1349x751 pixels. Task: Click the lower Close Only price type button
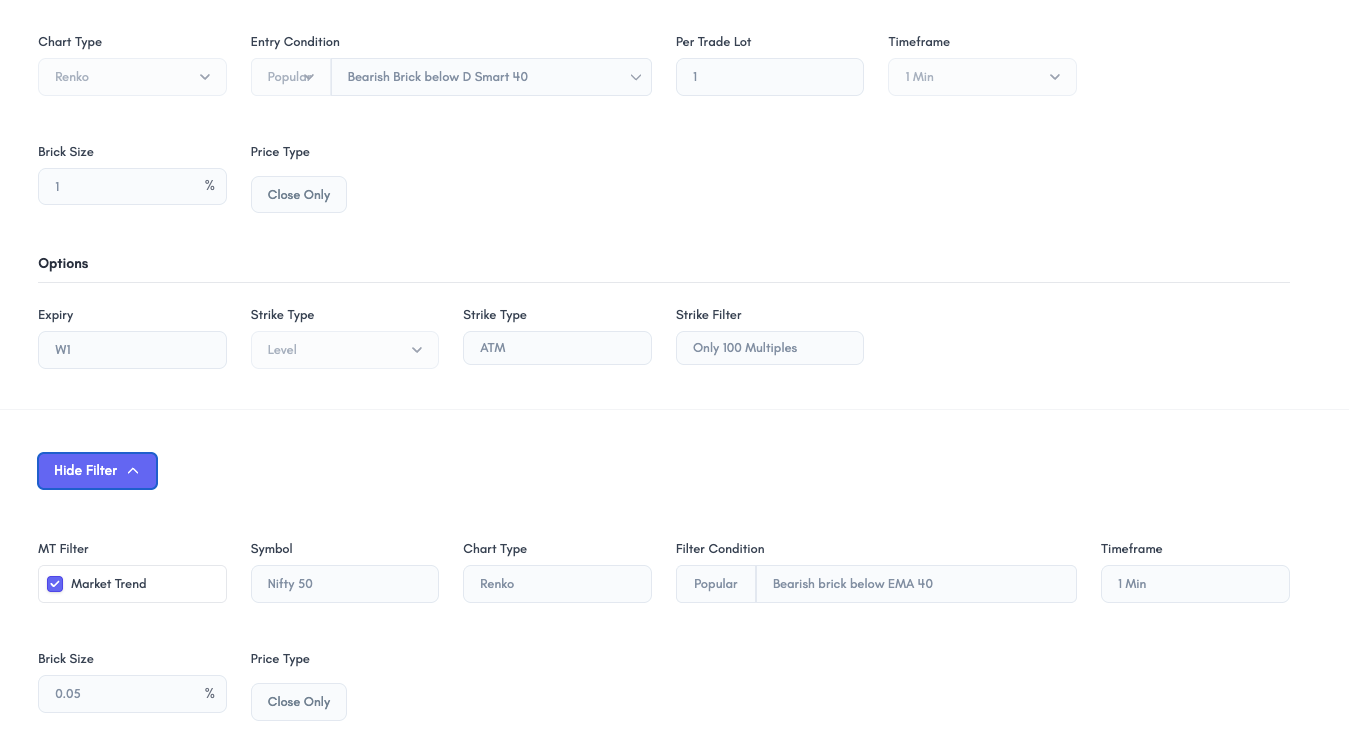point(298,702)
